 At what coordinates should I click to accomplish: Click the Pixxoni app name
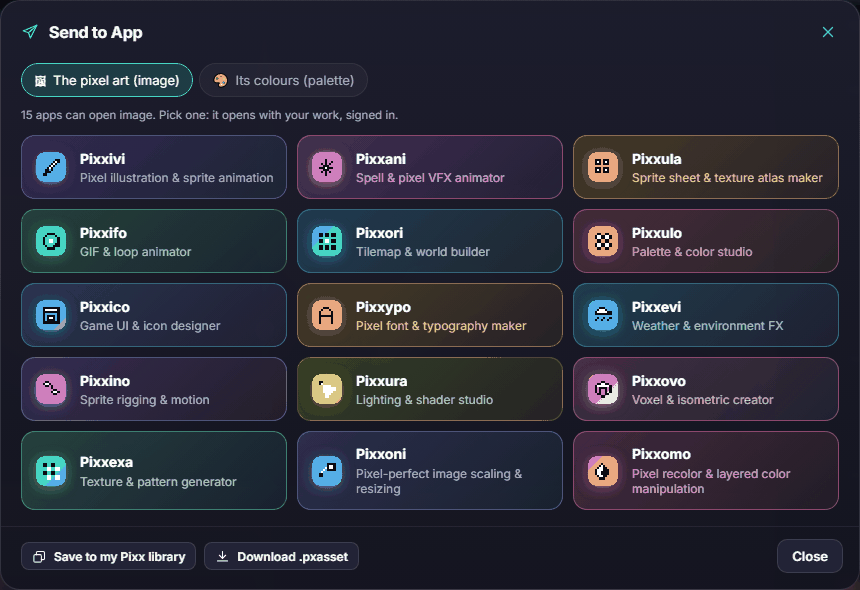381,454
